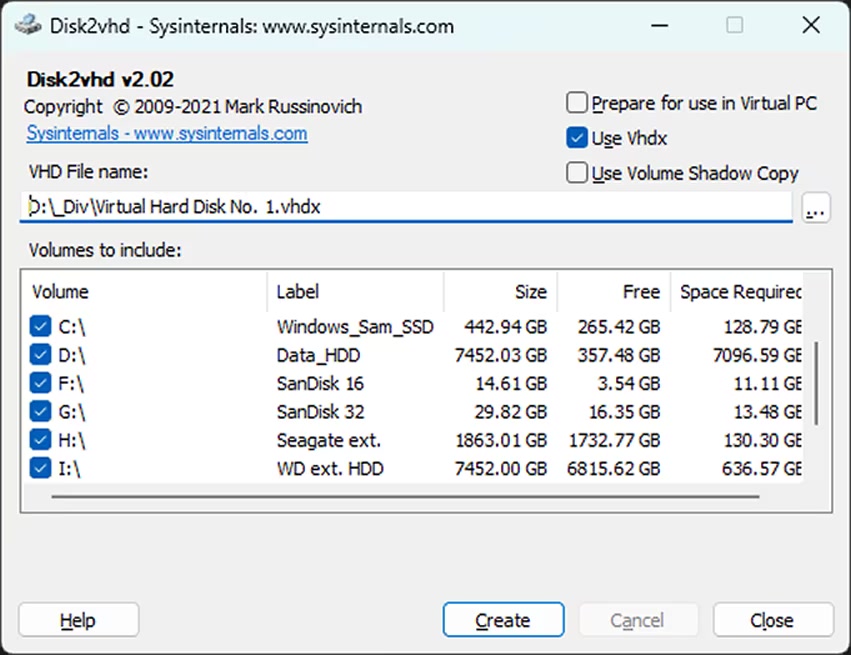
Task: Click the horizontal scrollbar in volumes list
Action: pyautogui.click(x=400, y=494)
